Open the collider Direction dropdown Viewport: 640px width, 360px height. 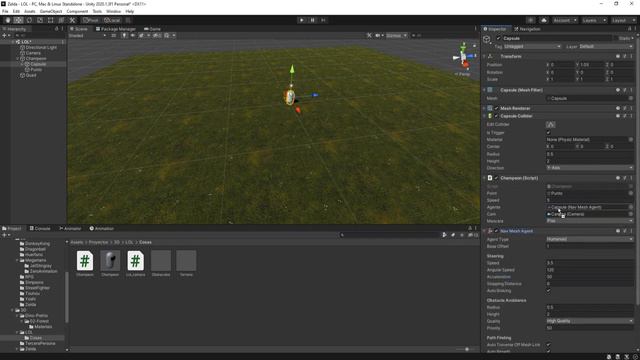coord(589,168)
